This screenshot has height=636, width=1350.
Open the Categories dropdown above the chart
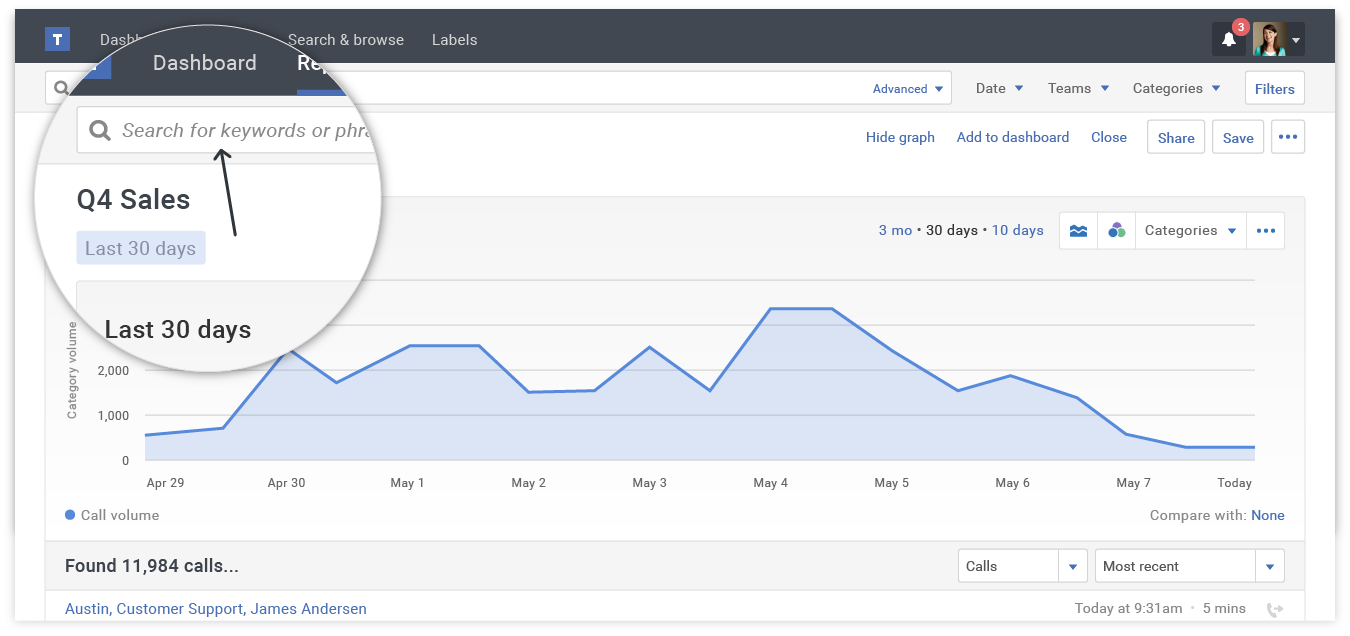1190,230
